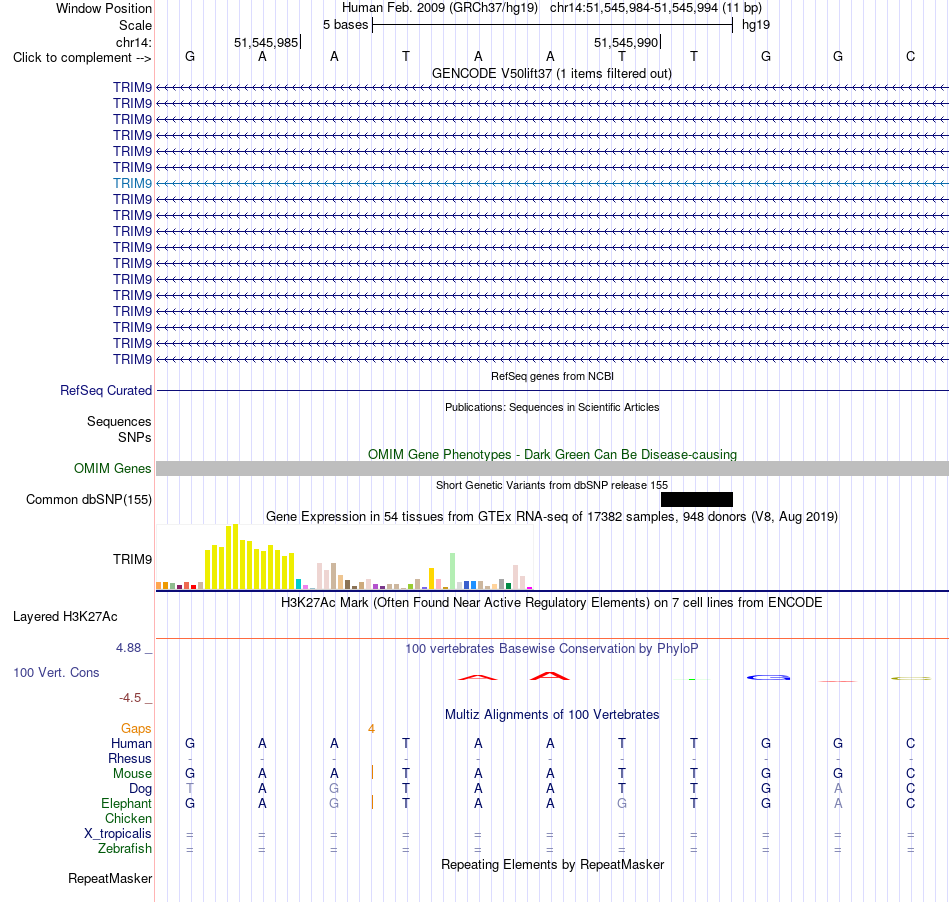Click the Layered H3K27Ac track label
950x902 pixels.
(65, 616)
